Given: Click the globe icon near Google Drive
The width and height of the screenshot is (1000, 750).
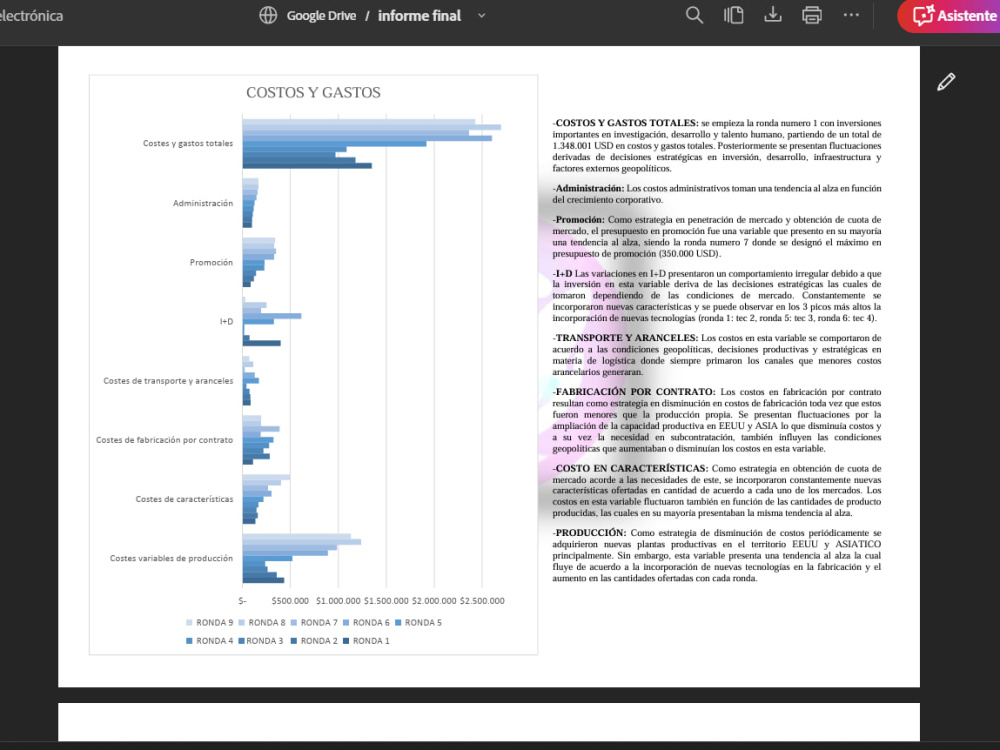Looking at the screenshot, I should coord(268,15).
